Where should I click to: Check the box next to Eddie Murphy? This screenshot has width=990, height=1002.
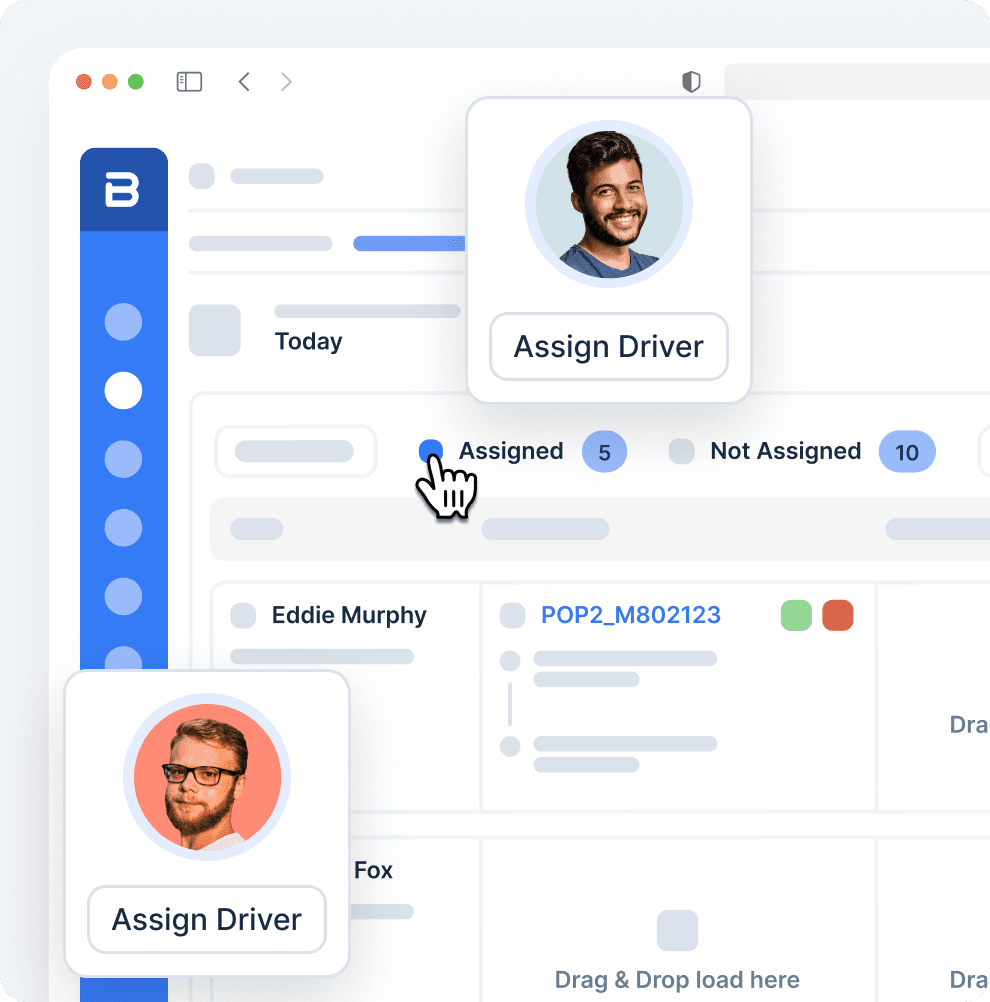243,615
